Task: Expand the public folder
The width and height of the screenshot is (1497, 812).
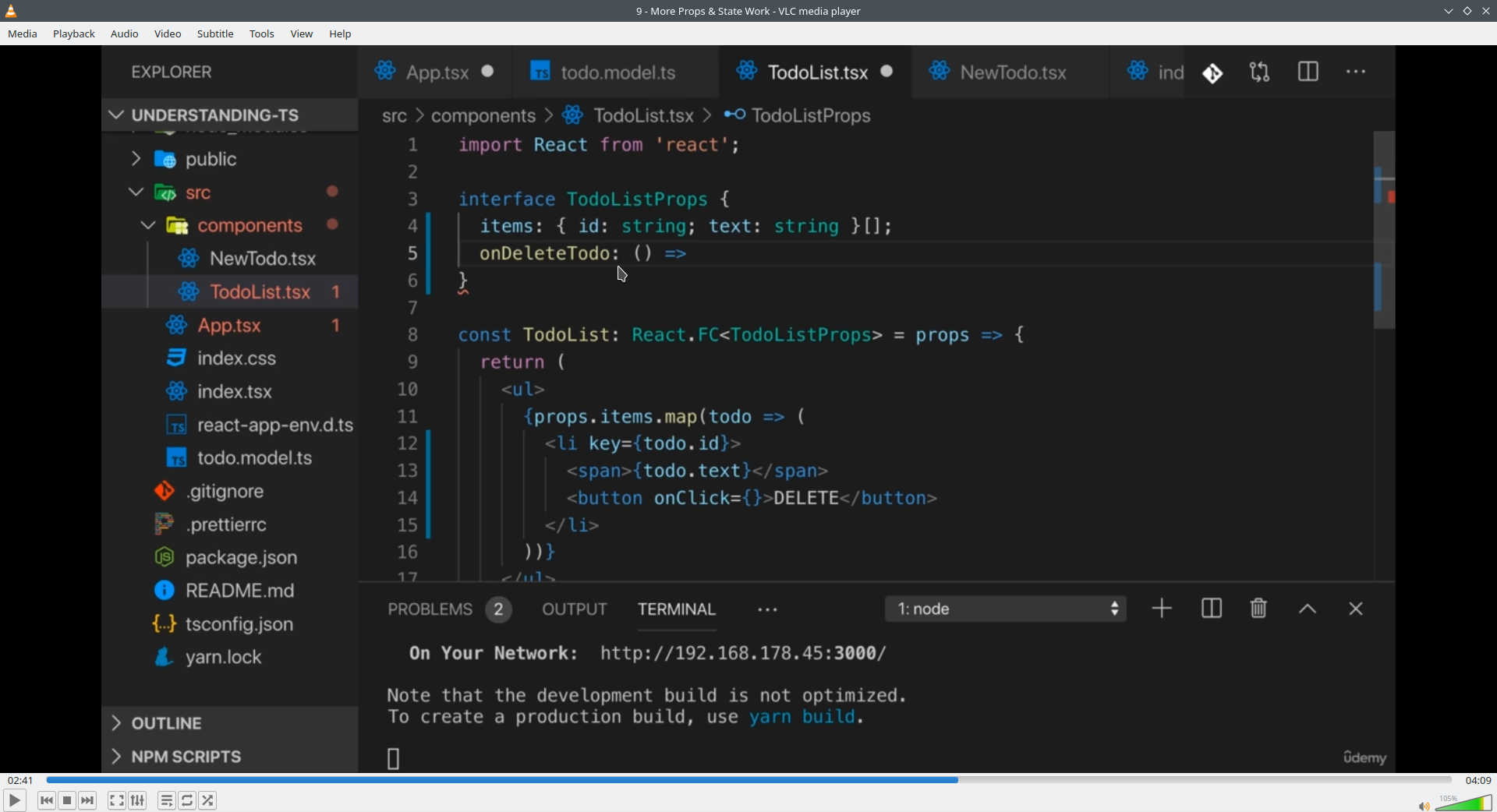Action: point(230,159)
